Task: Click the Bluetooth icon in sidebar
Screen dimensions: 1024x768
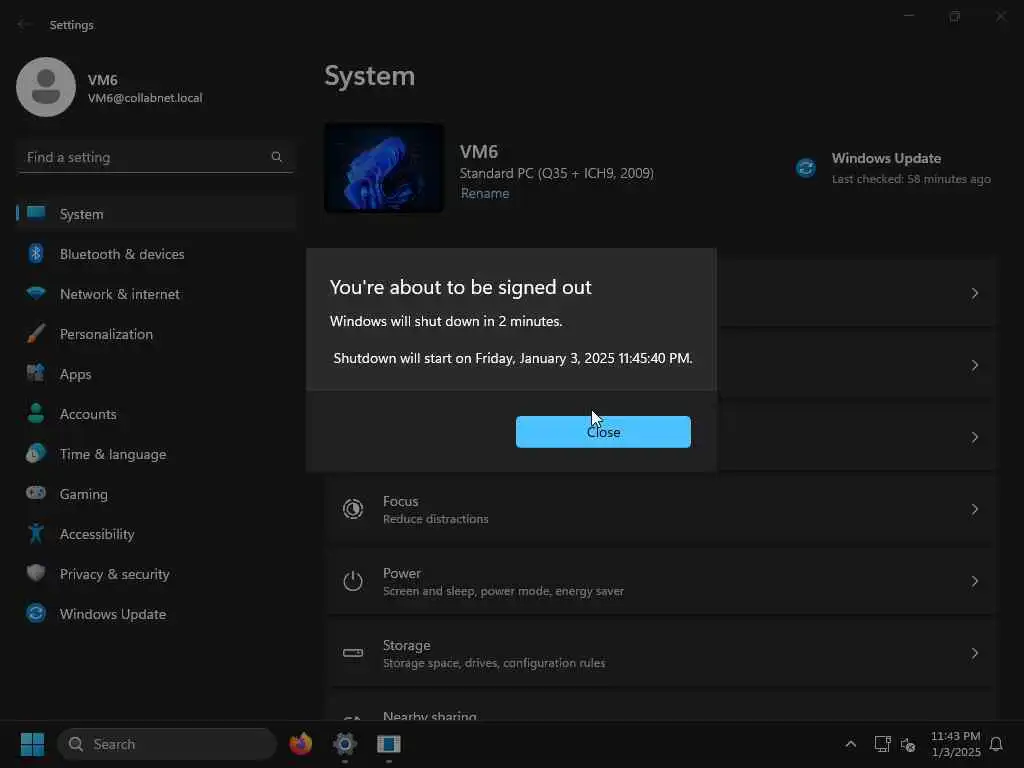Action: [x=36, y=253]
